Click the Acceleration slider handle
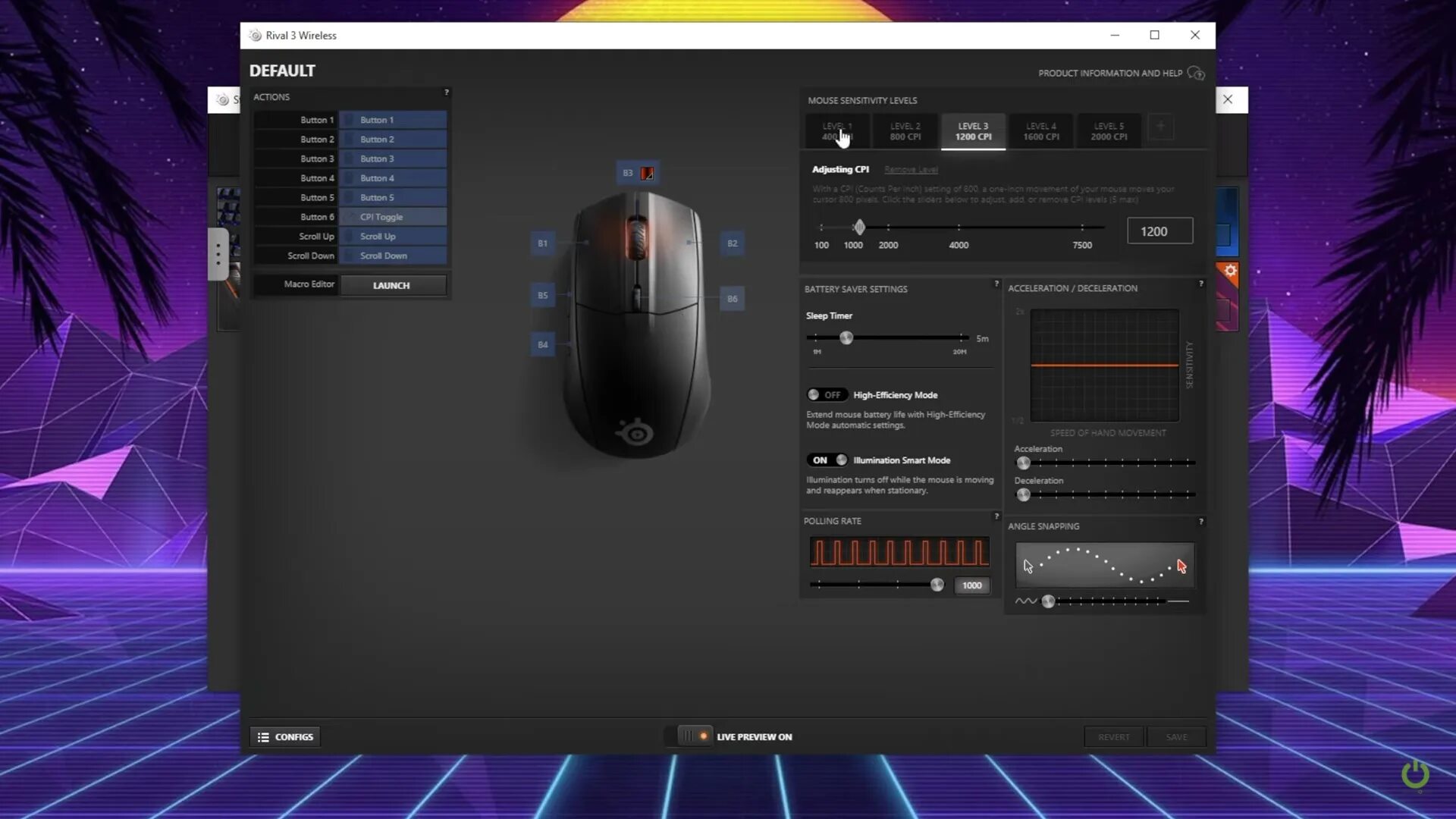This screenshot has height=819, width=1456. [1024, 463]
